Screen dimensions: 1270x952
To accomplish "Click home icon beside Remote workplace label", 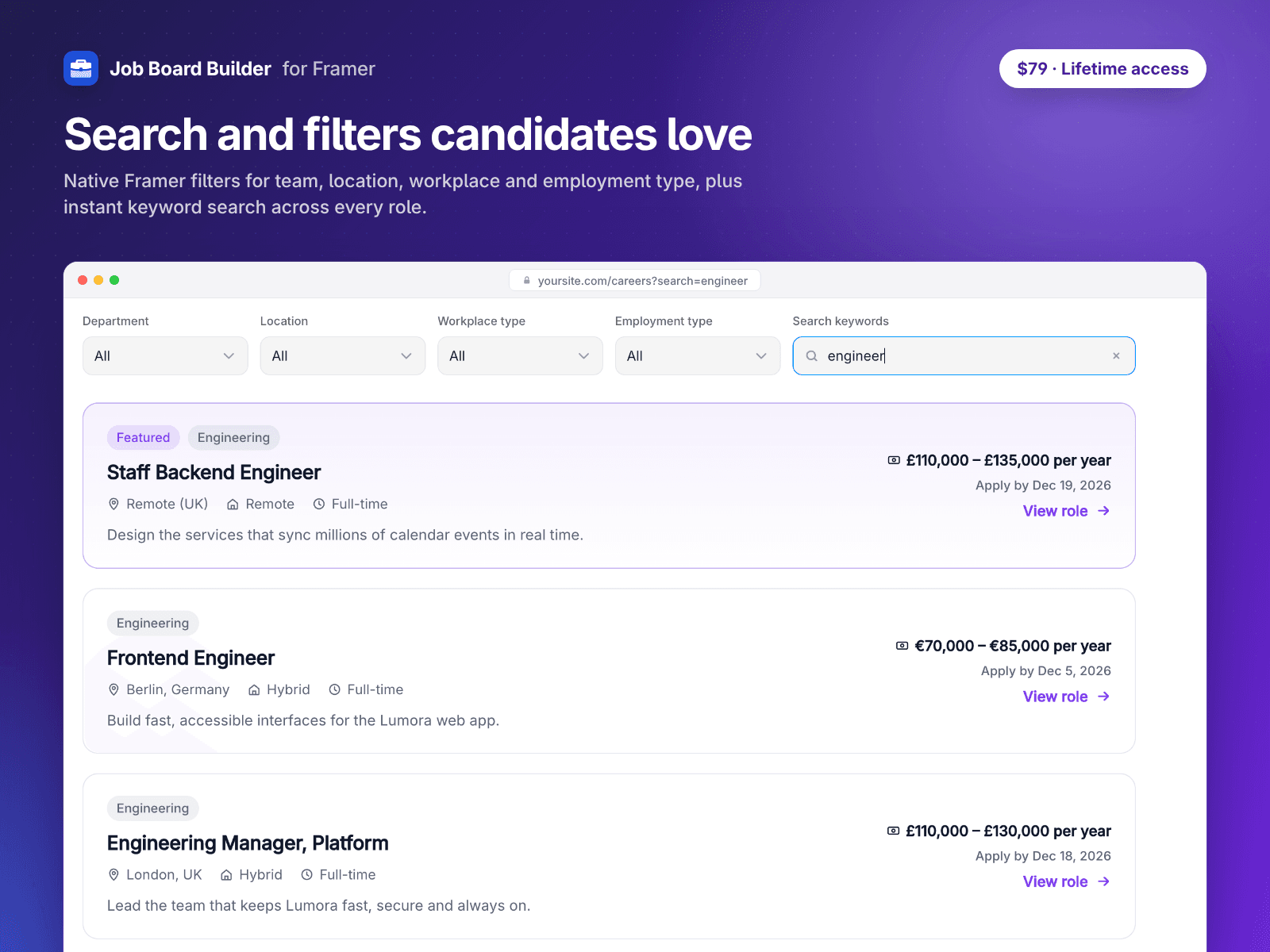I will [233, 504].
